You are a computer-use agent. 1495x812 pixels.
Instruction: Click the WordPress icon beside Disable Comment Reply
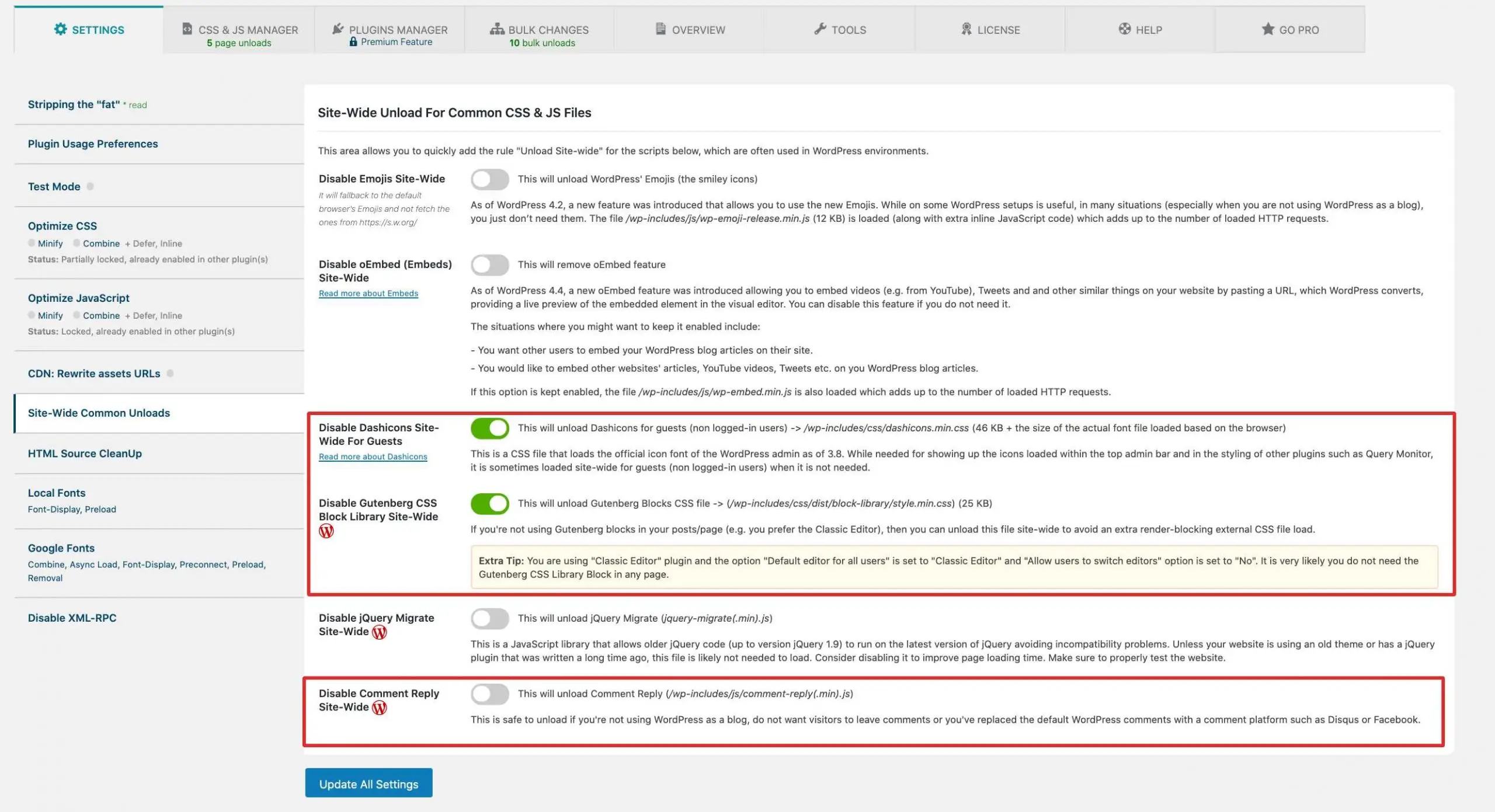[380, 708]
